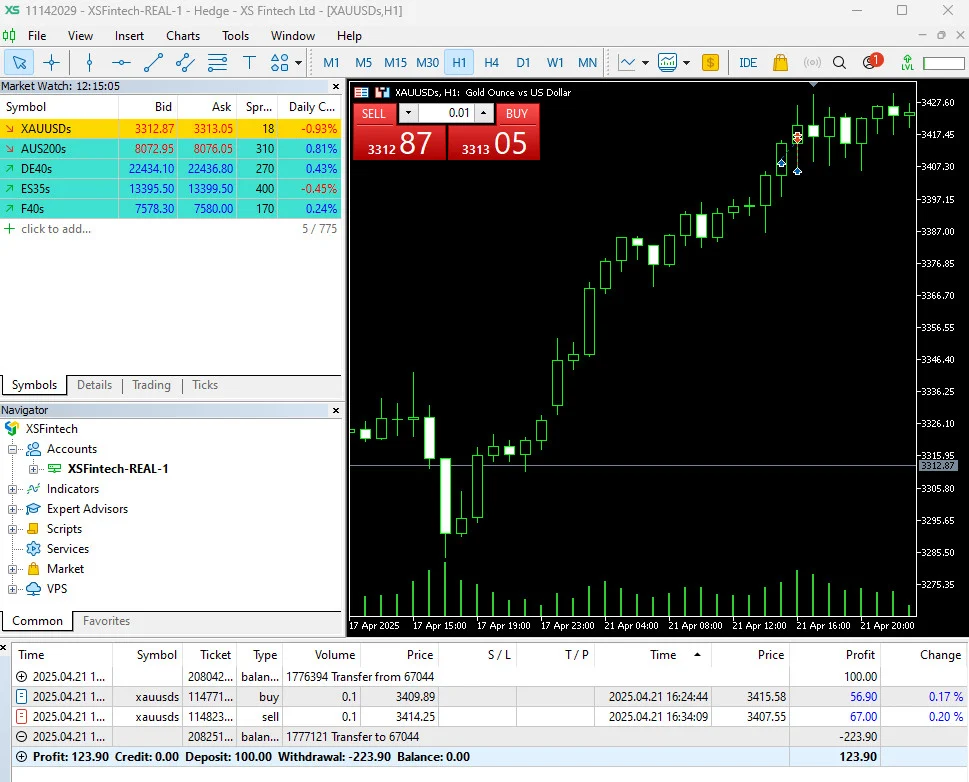Expand the Indicators tree node
969x782 pixels.
(x=12, y=489)
